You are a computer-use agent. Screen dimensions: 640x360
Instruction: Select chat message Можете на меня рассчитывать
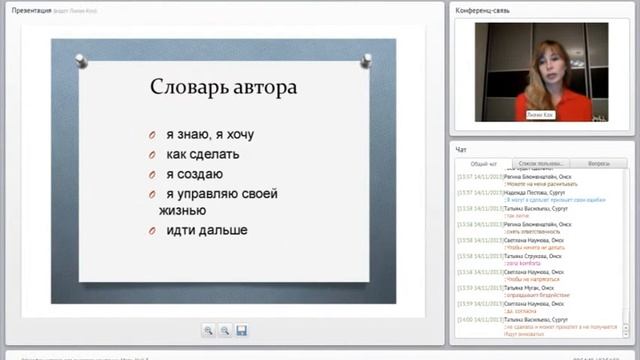[x=542, y=184]
